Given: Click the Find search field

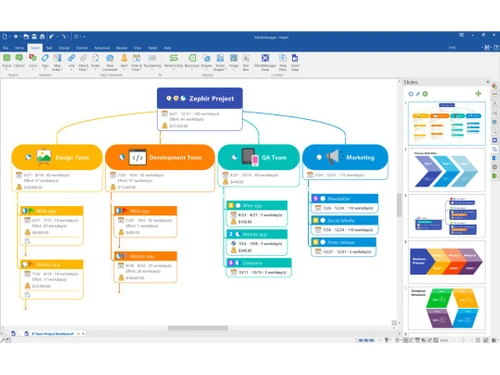Looking at the screenshot, I should point(463,48).
